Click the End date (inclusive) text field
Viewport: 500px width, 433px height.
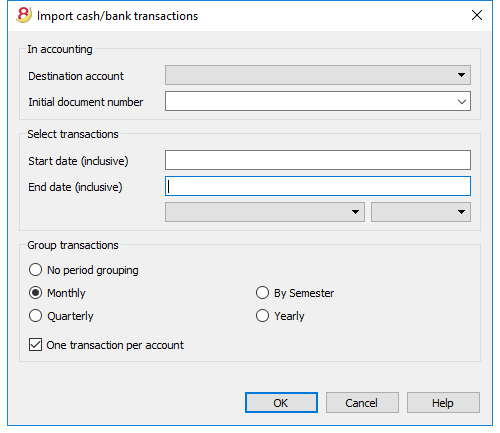coord(318,186)
